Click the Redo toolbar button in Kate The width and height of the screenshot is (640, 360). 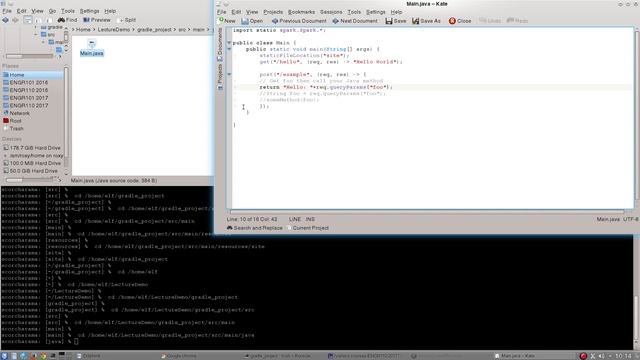(517, 21)
